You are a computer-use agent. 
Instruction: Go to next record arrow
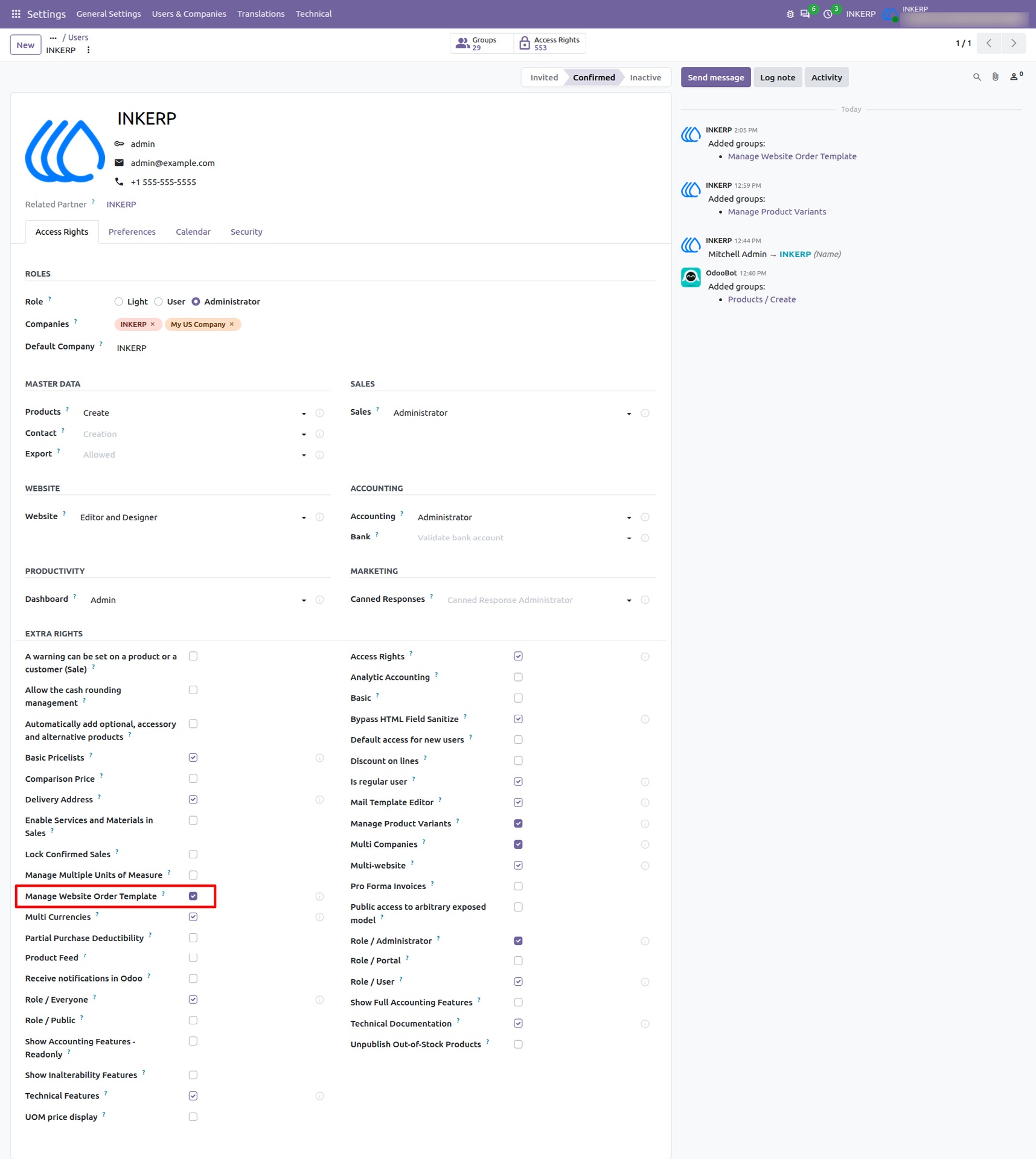coord(1014,43)
